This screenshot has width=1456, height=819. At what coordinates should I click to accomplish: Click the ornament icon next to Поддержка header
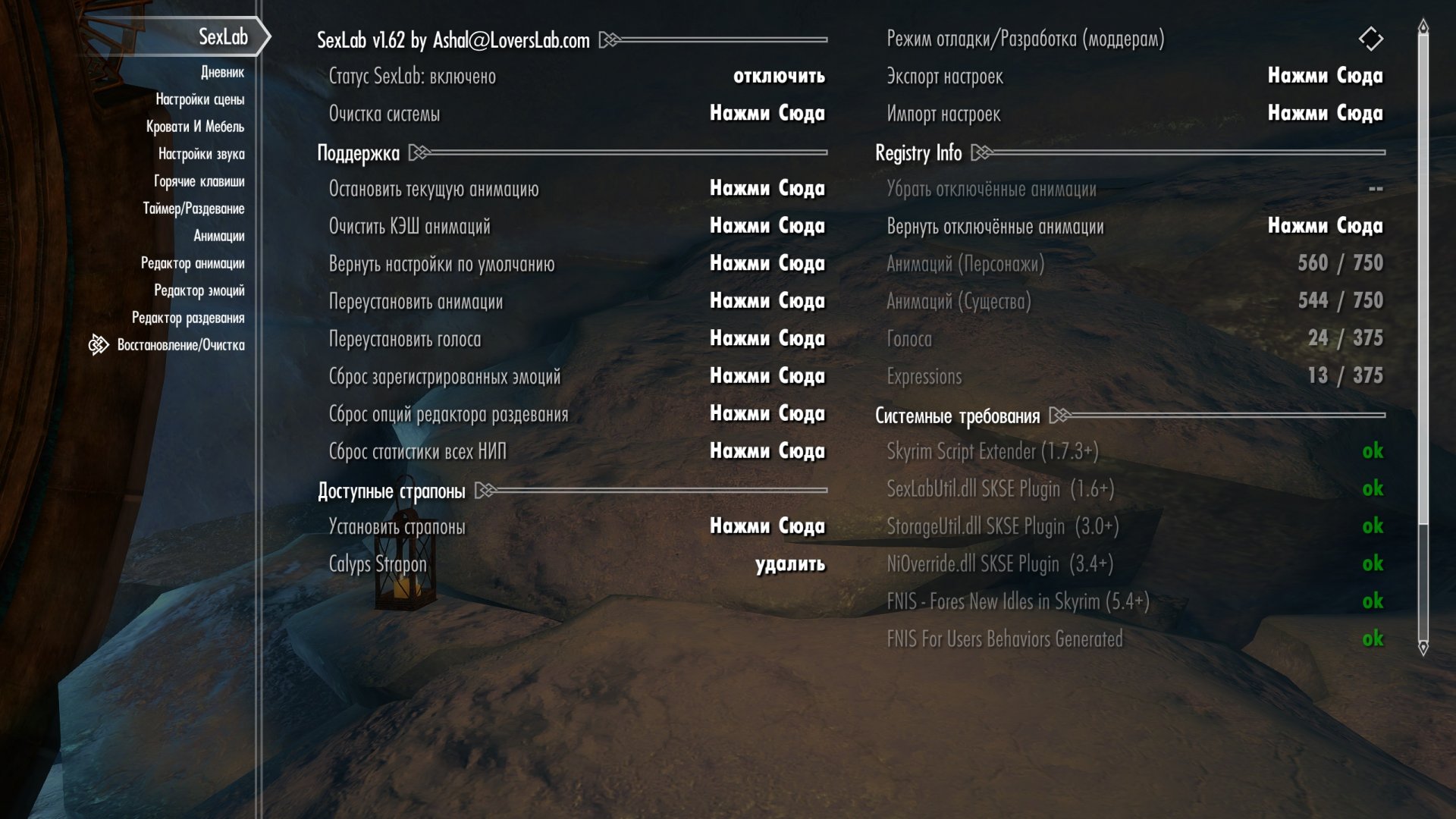[419, 153]
